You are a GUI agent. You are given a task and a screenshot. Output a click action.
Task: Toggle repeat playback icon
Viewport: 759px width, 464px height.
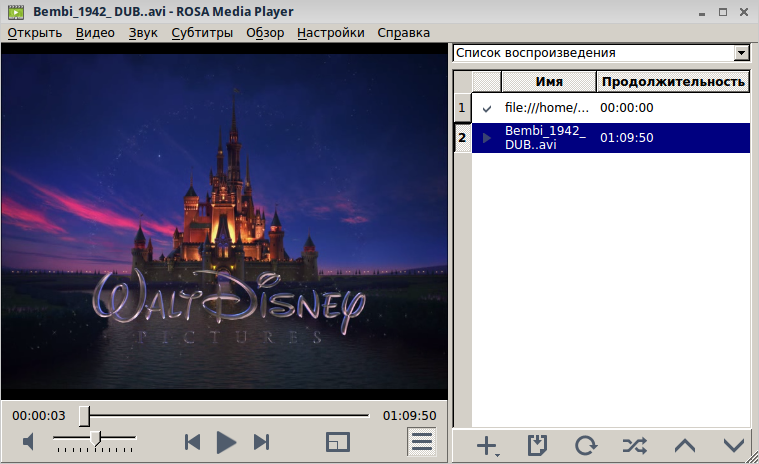coord(586,445)
